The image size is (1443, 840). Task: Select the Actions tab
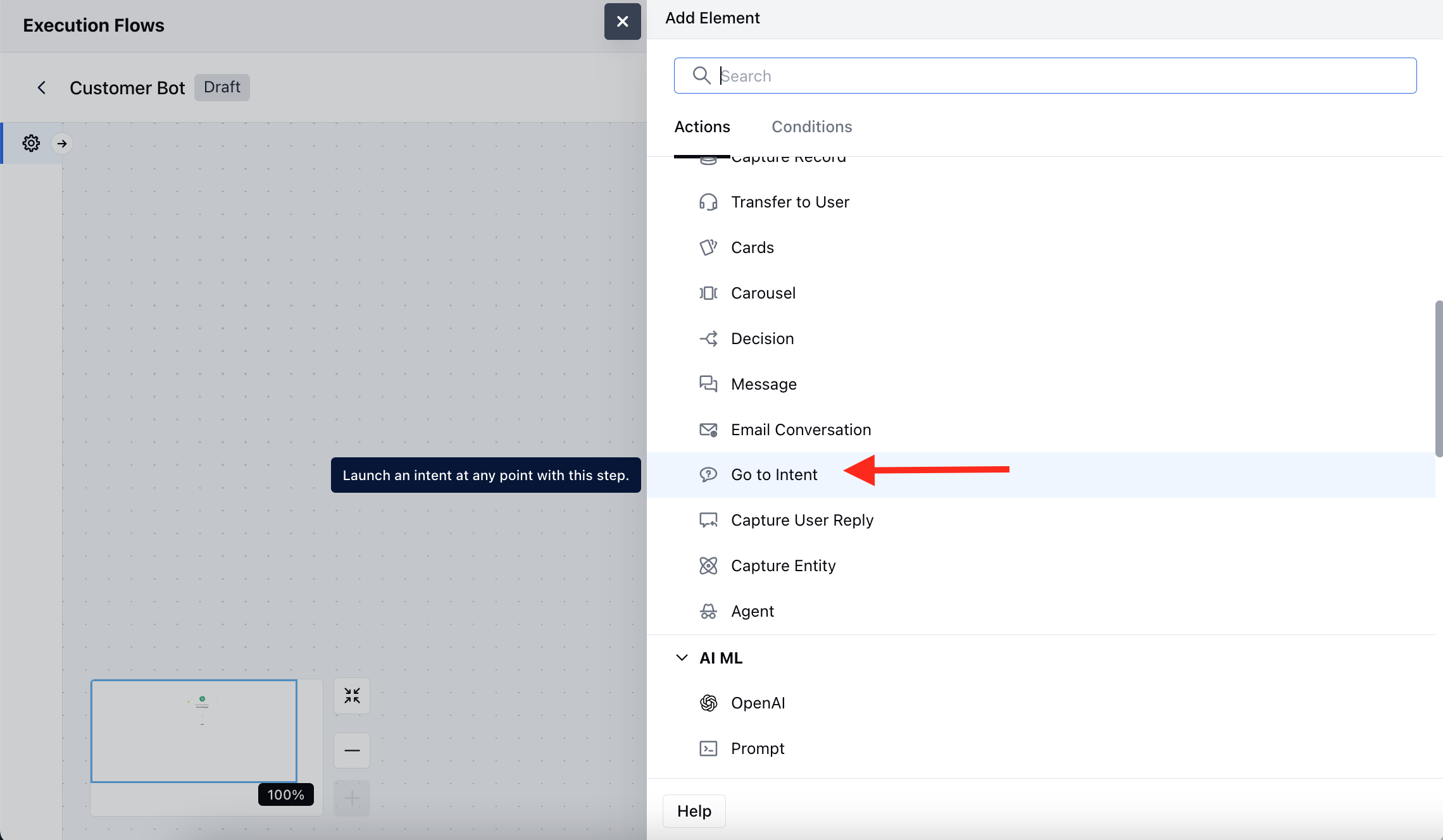pos(702,127)
